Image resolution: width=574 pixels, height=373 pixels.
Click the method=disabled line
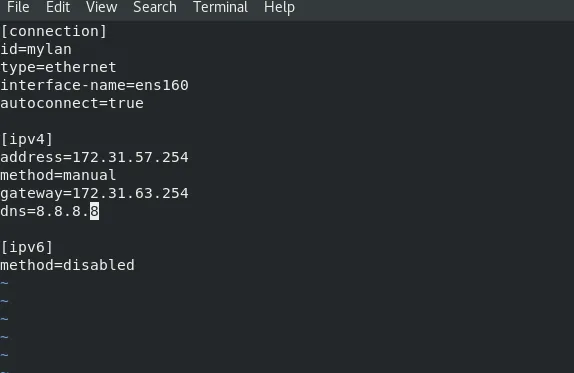67,265
